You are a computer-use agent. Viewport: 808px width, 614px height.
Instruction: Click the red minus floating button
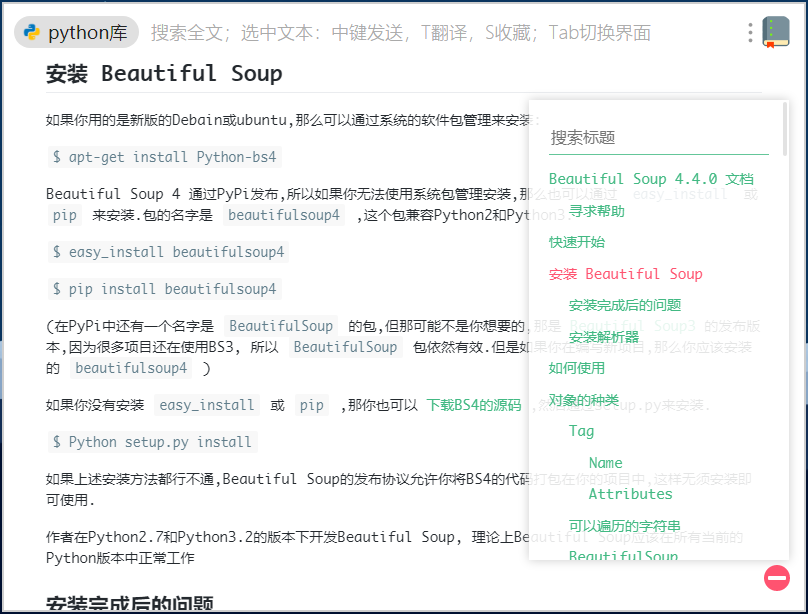[x=777, y=577]
